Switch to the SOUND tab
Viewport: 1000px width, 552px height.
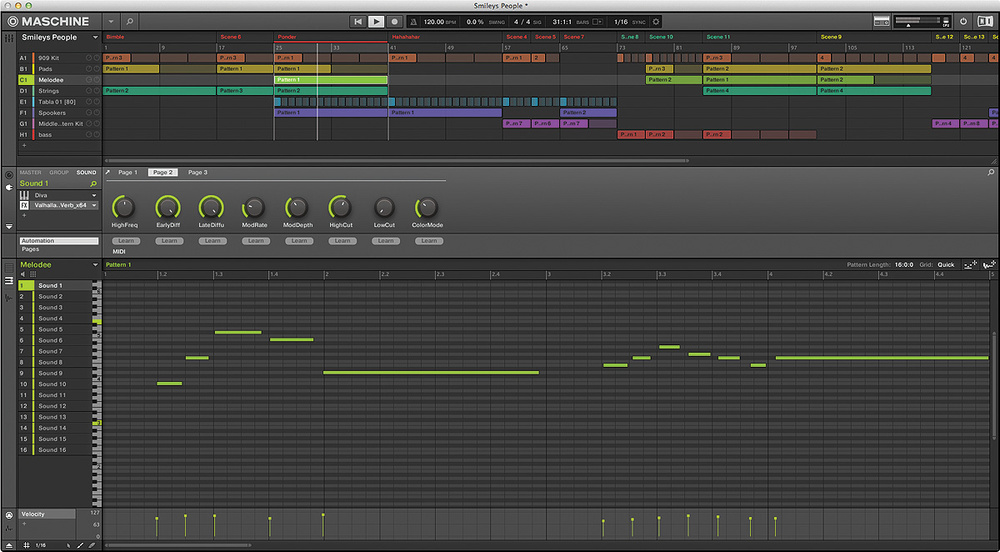click(86, 173)
